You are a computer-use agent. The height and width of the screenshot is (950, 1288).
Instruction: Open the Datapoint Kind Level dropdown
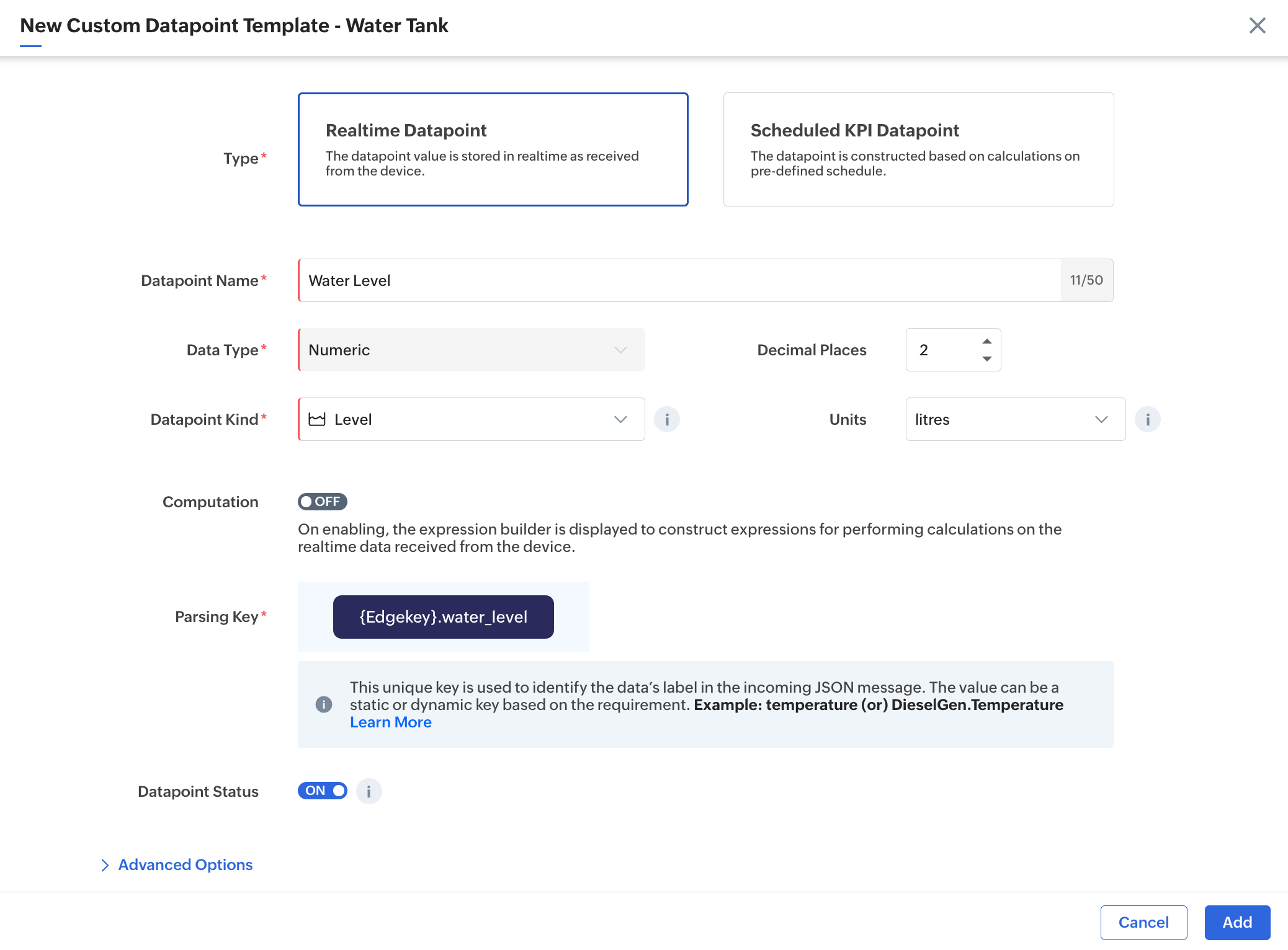[x=472, y=419]
